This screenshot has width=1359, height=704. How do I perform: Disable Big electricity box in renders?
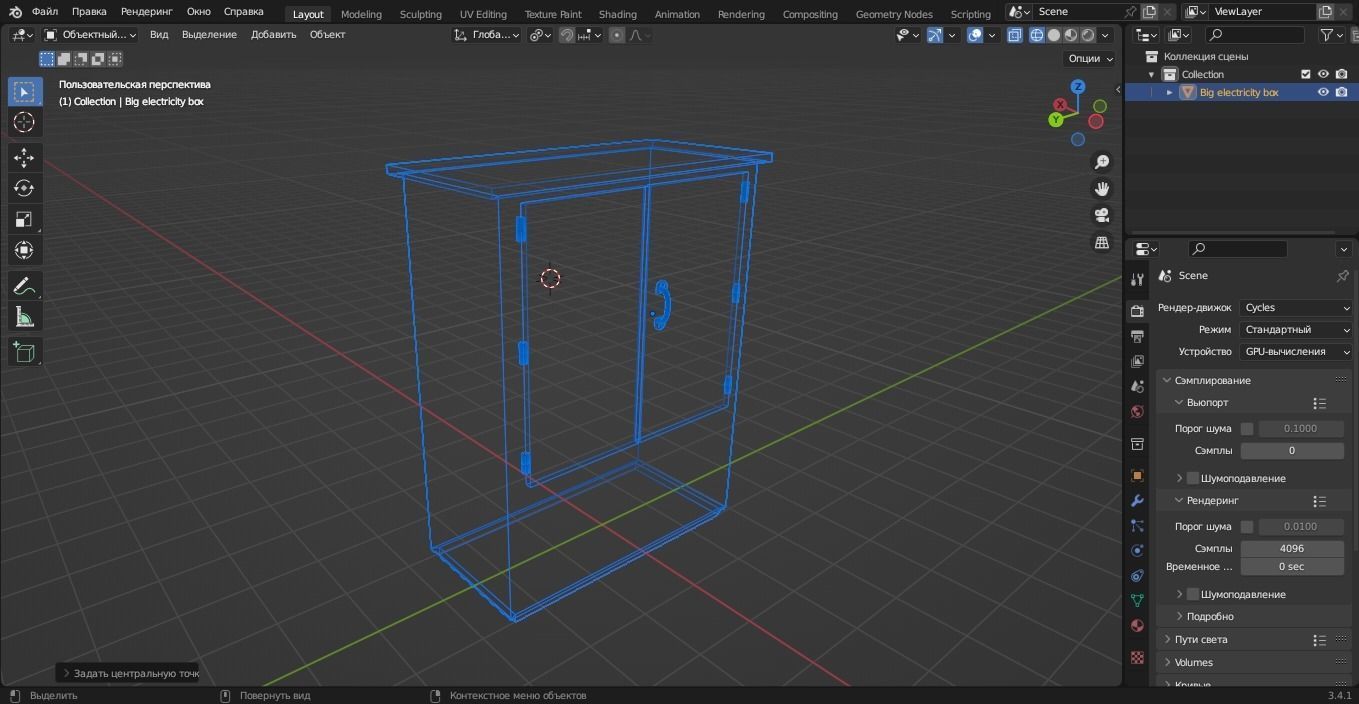[x=1342, y=92]
